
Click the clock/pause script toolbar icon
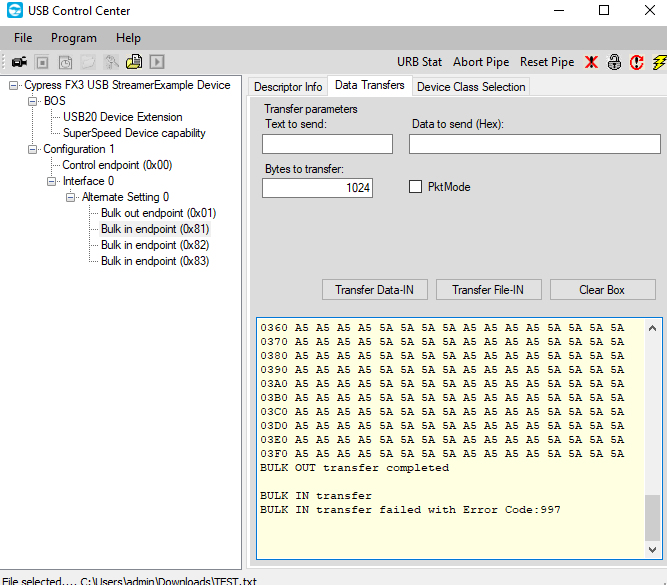tap(65, 63)
